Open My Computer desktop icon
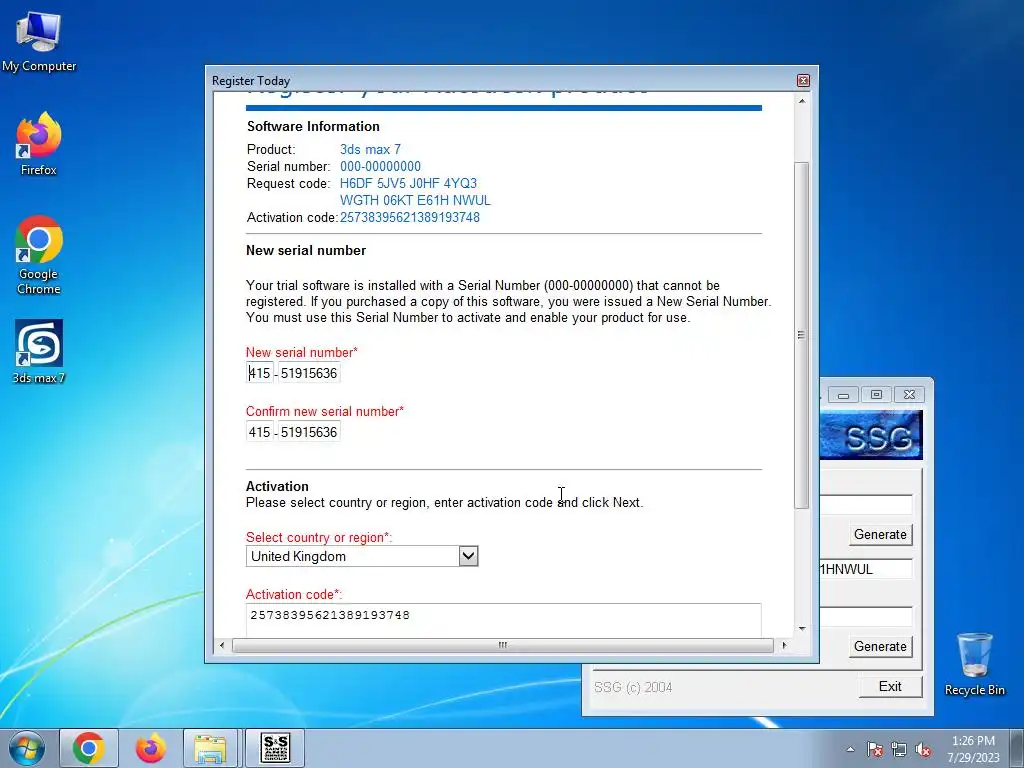The image size is (1024, 768). tap(39, 42)
